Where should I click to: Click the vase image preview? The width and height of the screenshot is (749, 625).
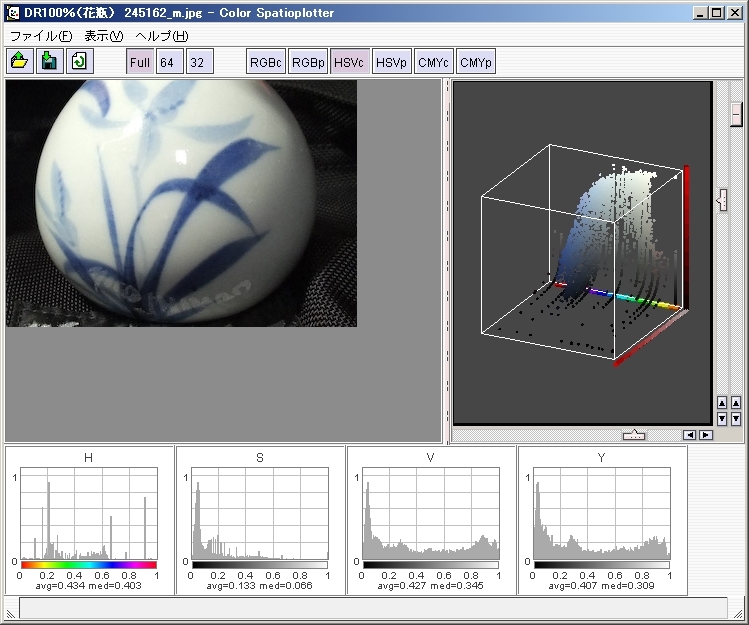[x=181, y=203]
